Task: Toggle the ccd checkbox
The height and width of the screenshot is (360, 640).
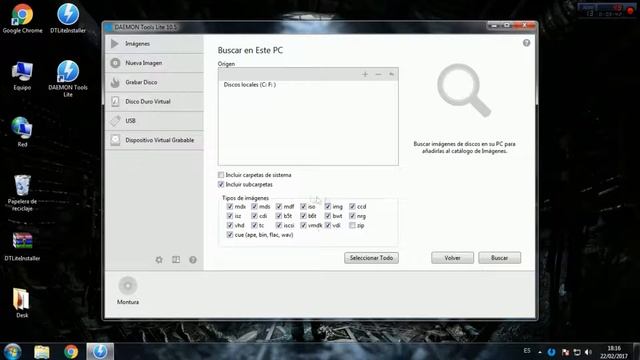Action: tap(352, 207)
